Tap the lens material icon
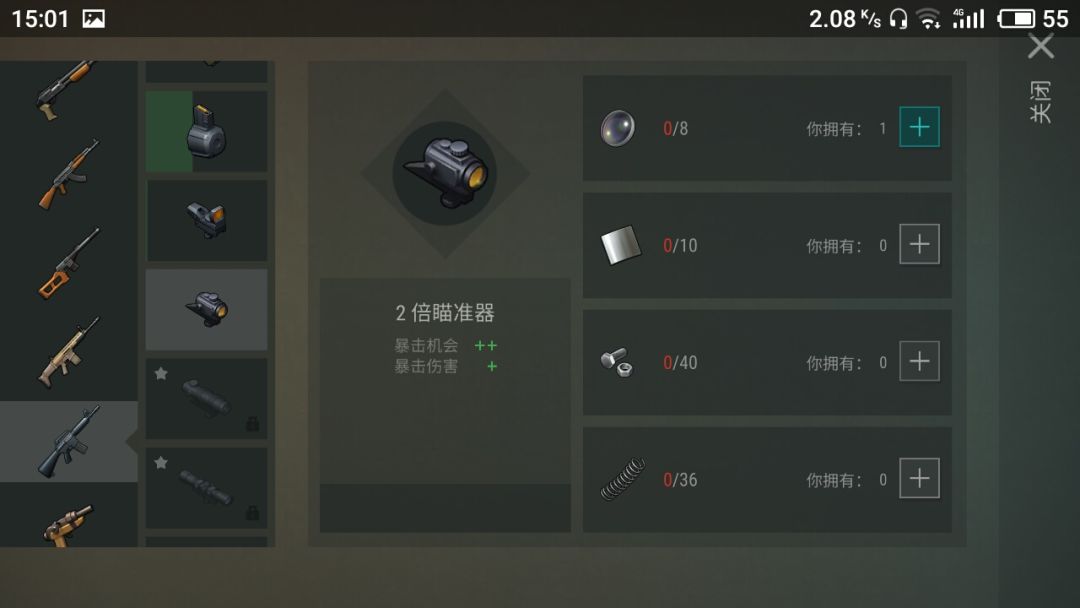 pyautogui.click(x=617, y=128)
